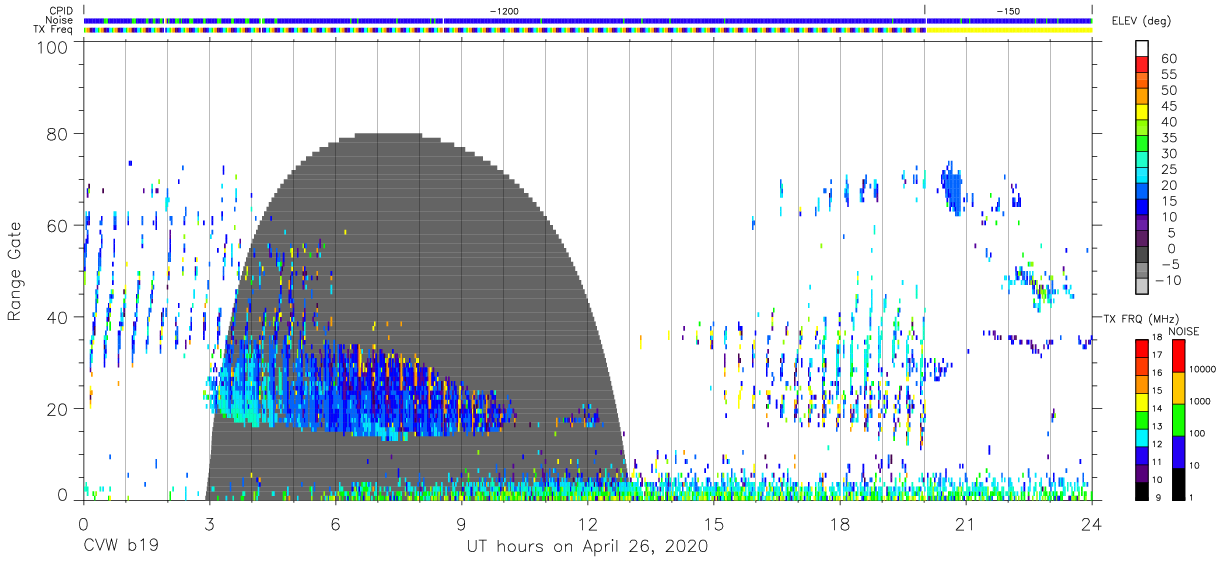Click the 'ELEV (deg)' colorbar title

point(1139,20)
